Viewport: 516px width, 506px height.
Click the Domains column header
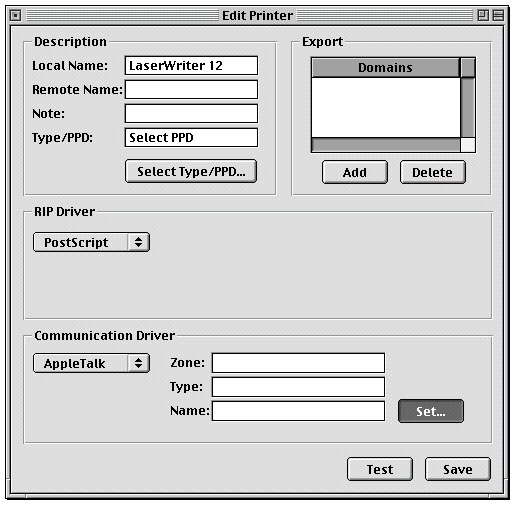point(385,68)
